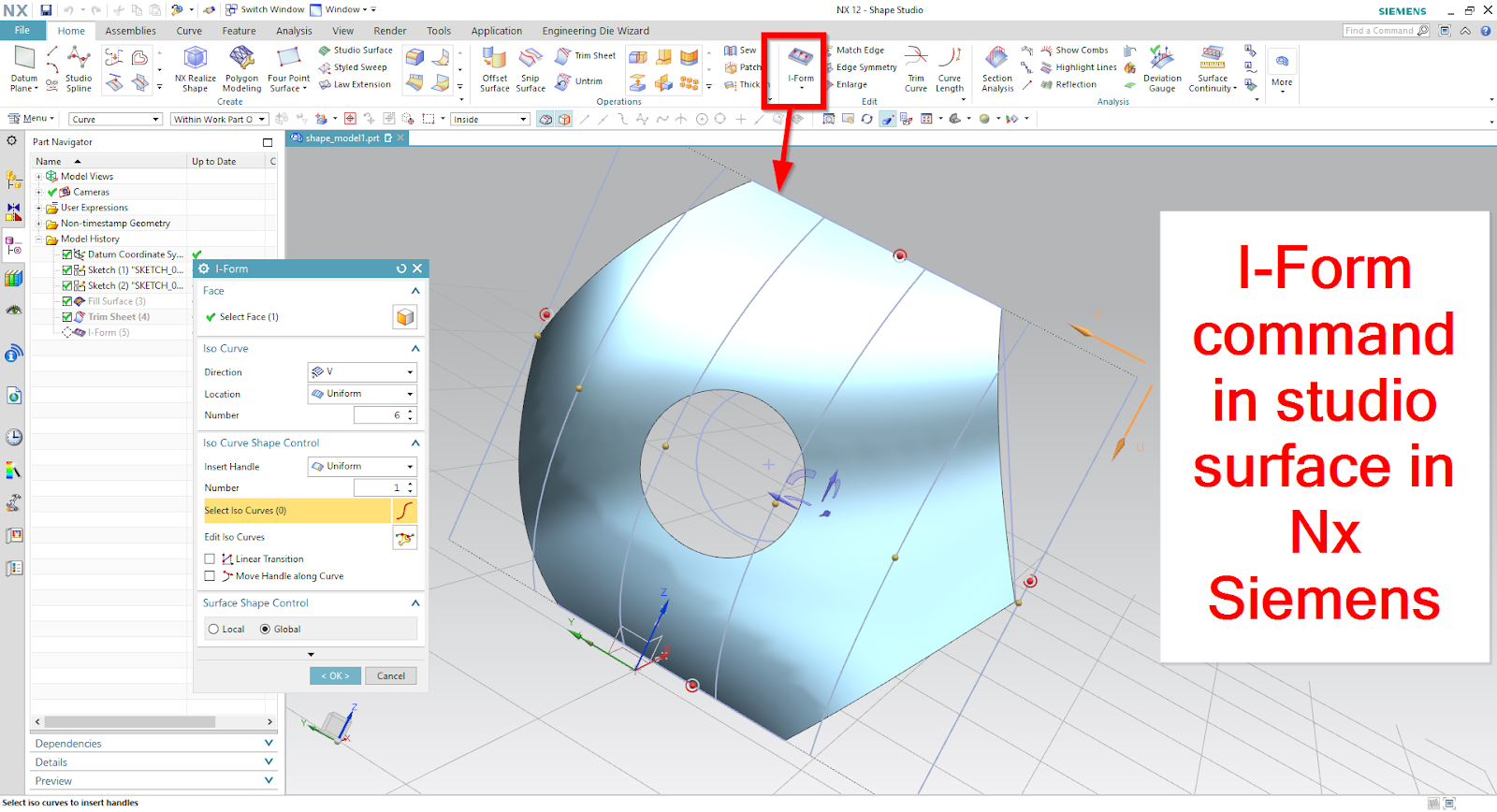This screenshot has width=1497, height=812.
Task: Collapse the Surface Shape Control section
Action: click(x=415, y=603)
